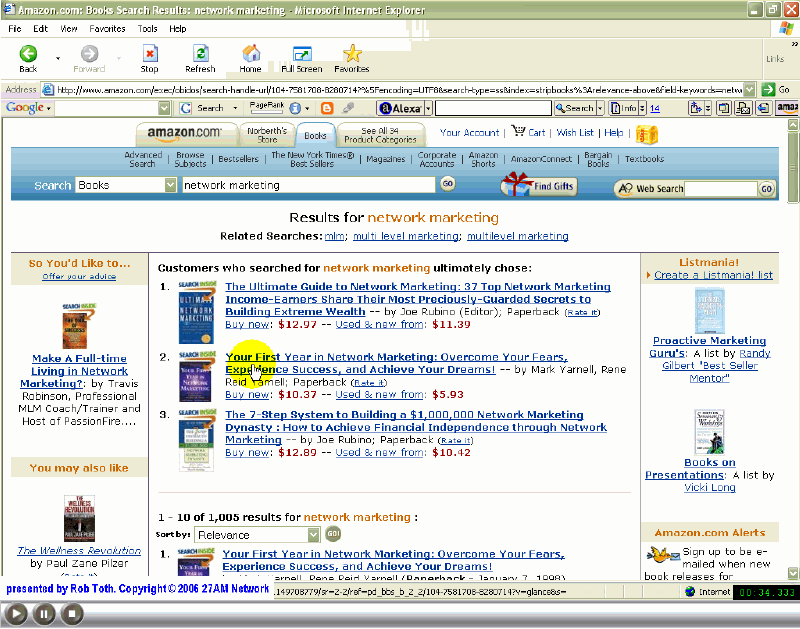The height and width of the screenshot is (629, 800).
Task: Pause the video playback
Action: tap(45, 613)
